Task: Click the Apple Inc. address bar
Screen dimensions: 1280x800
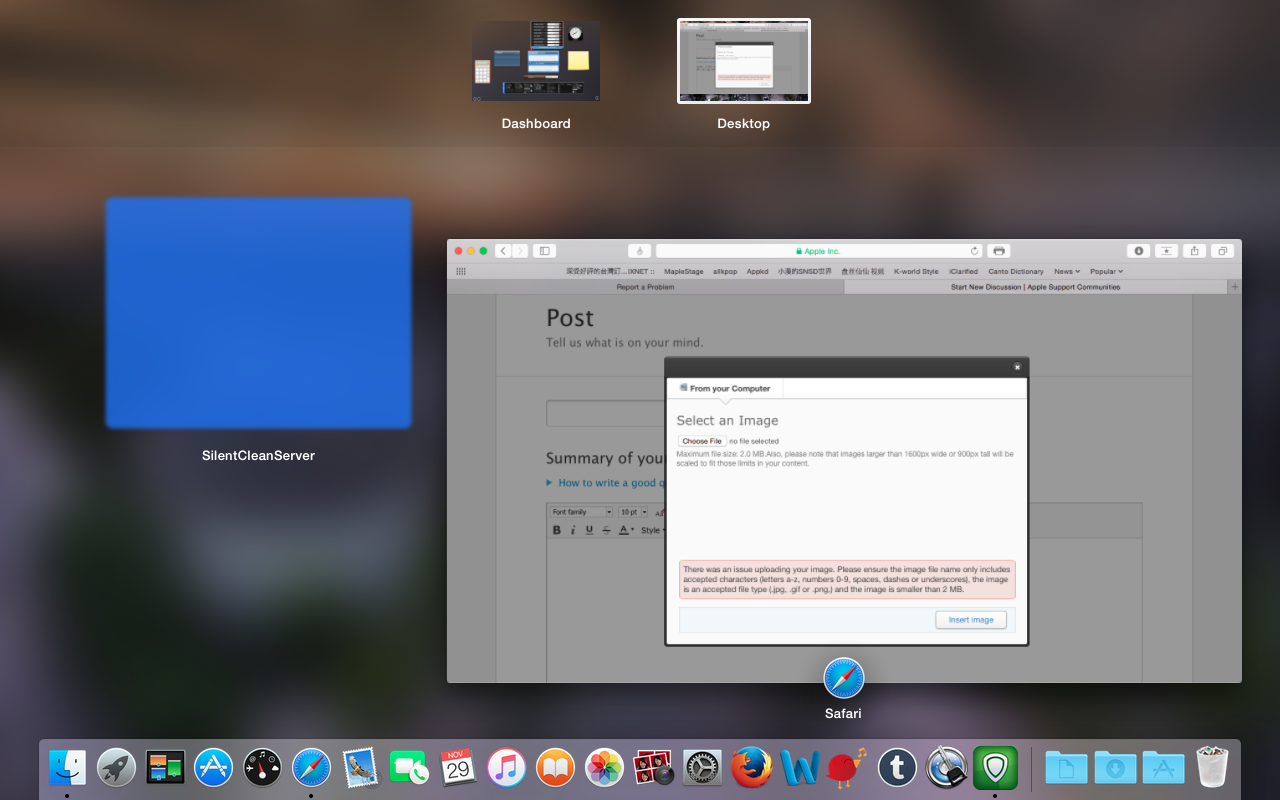Action: tap(819, 251)
